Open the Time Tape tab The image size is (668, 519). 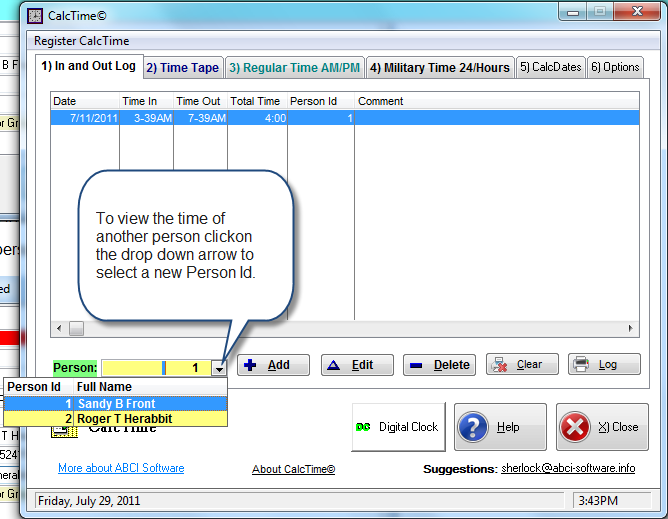pyautogui.click(x=182, y=67)
